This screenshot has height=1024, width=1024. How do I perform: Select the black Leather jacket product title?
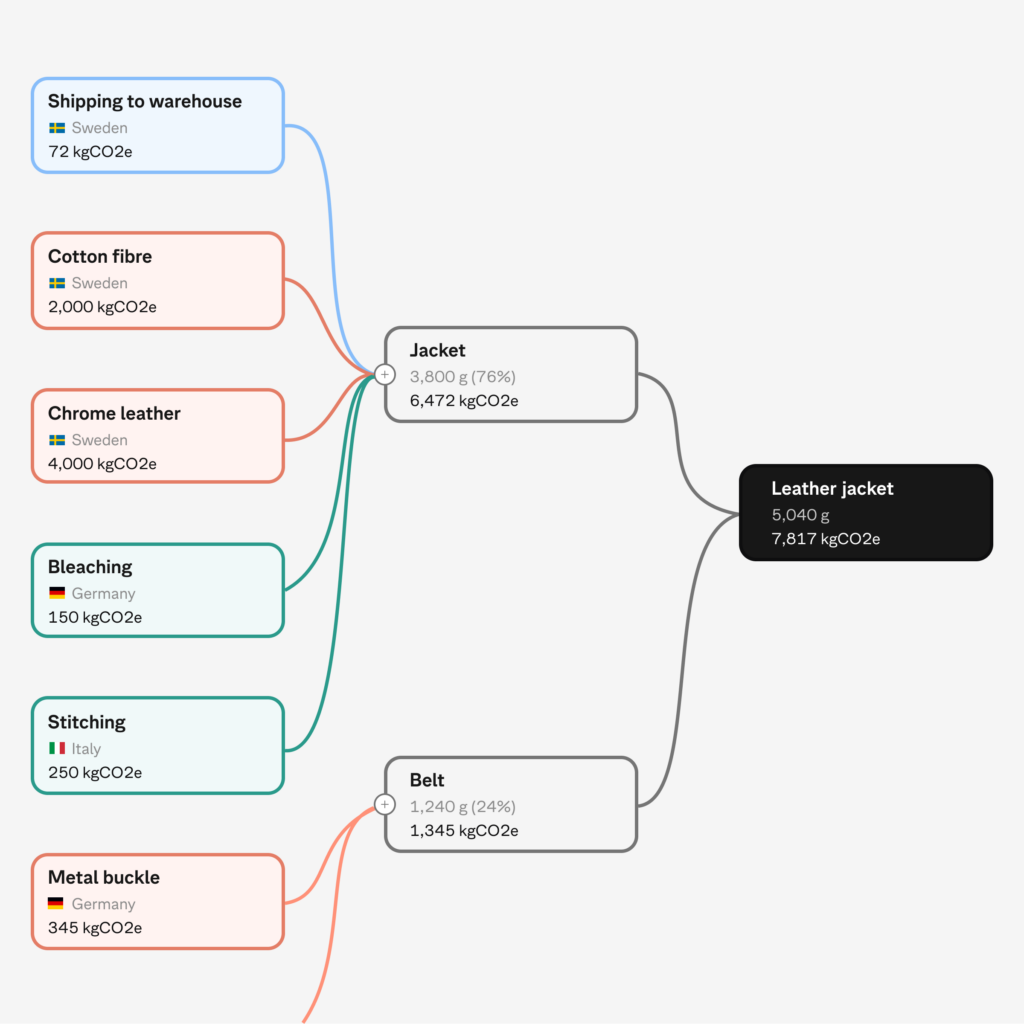tap(832, 489)
